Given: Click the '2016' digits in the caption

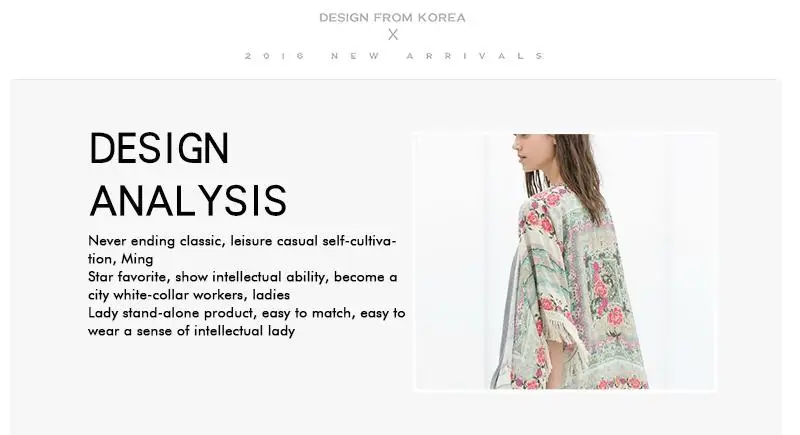Looking at the screenshot, I should click(274, 56).
